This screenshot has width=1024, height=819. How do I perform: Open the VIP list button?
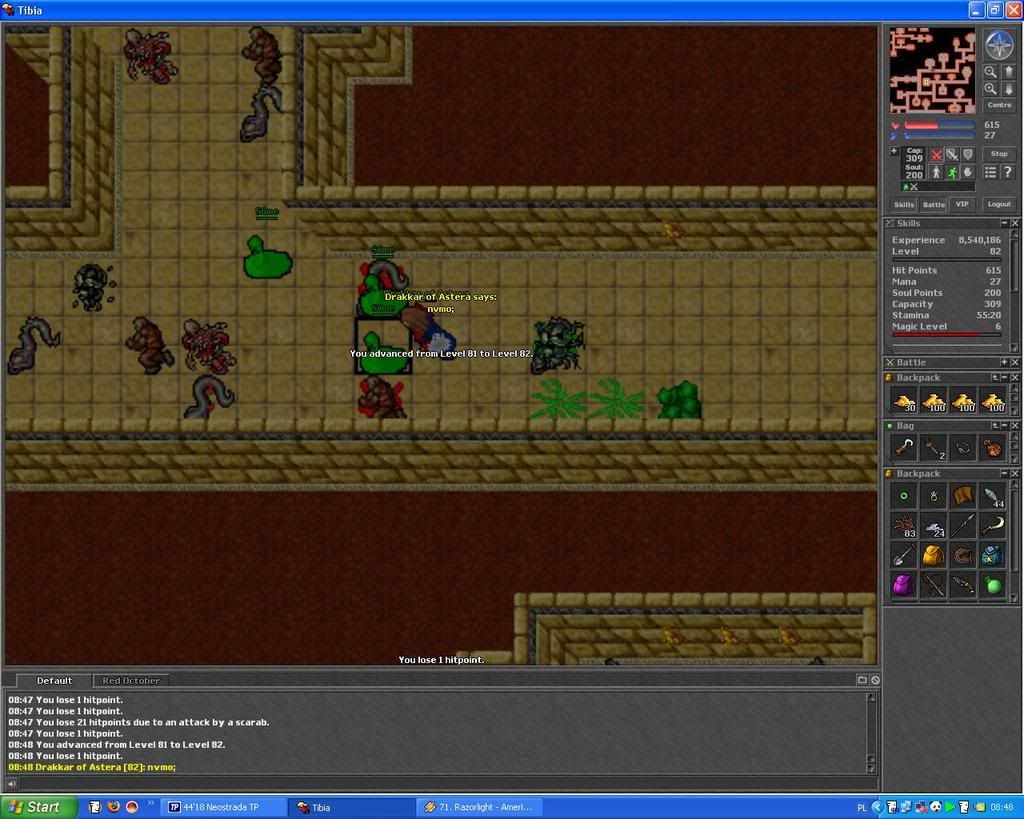(x=962, y=204)
